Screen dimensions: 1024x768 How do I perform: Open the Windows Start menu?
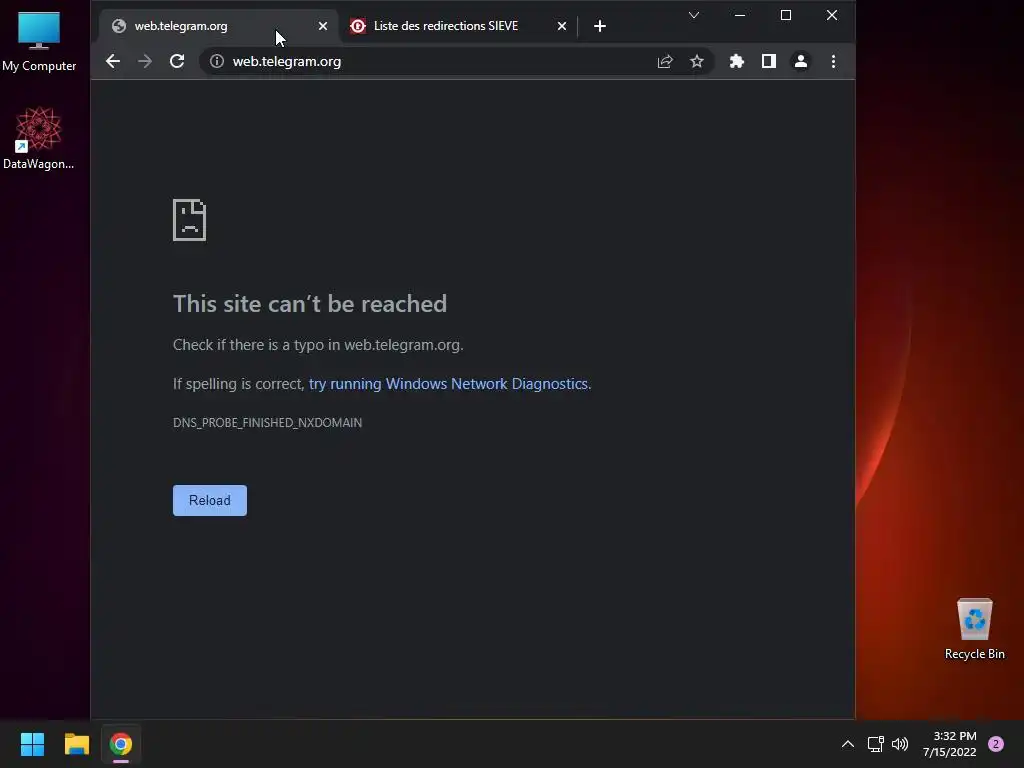tap(32, 744)
